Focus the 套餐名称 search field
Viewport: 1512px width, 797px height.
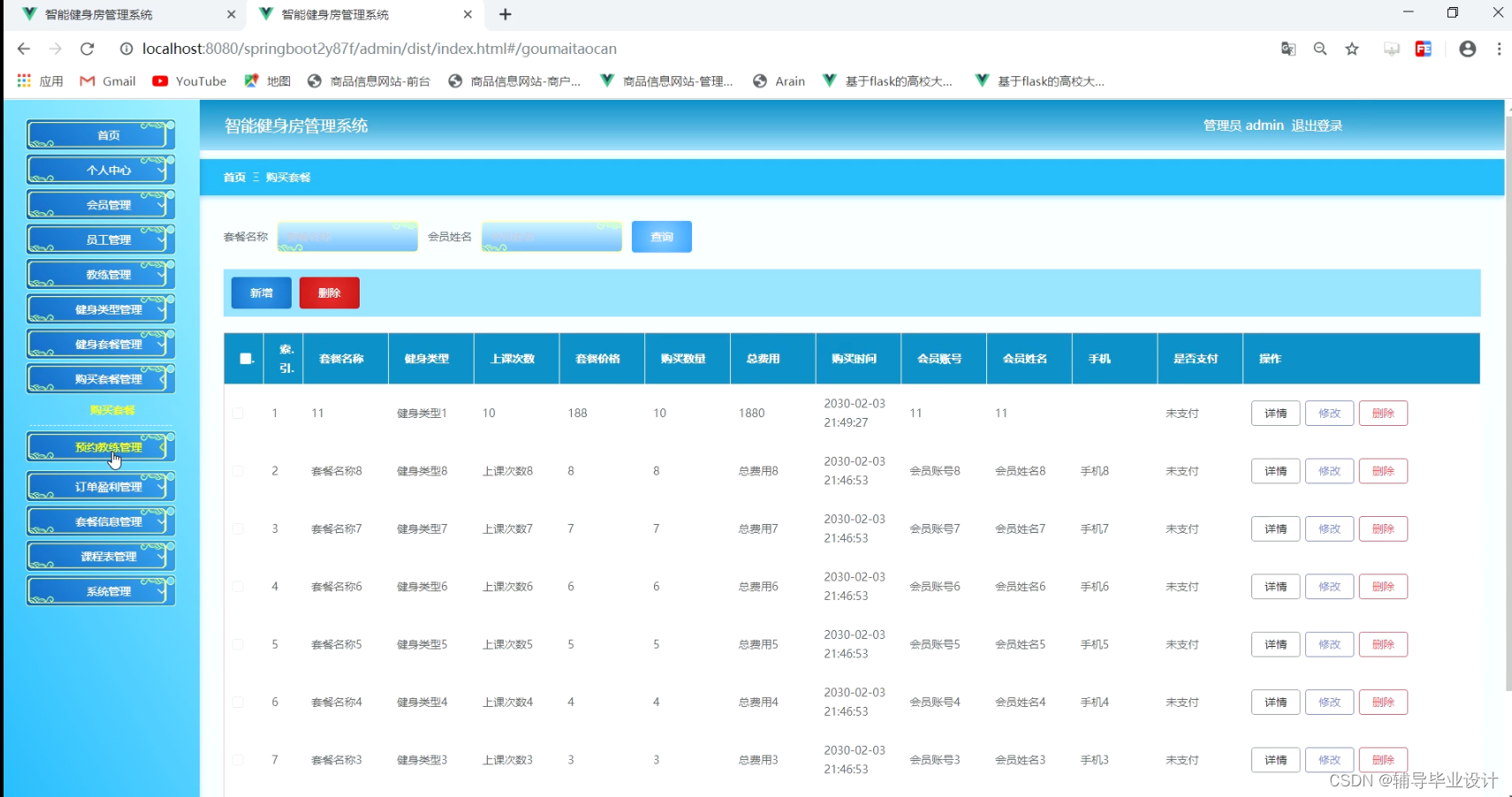coord(347,237)
